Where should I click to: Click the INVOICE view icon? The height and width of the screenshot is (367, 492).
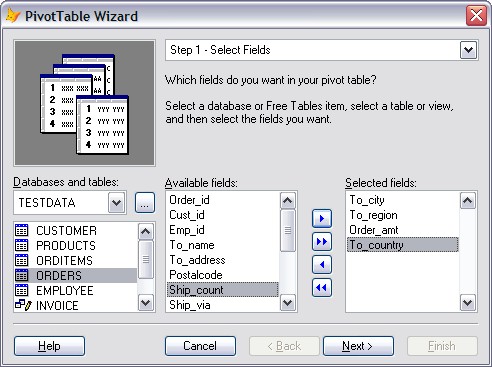[x=23, y=305]
